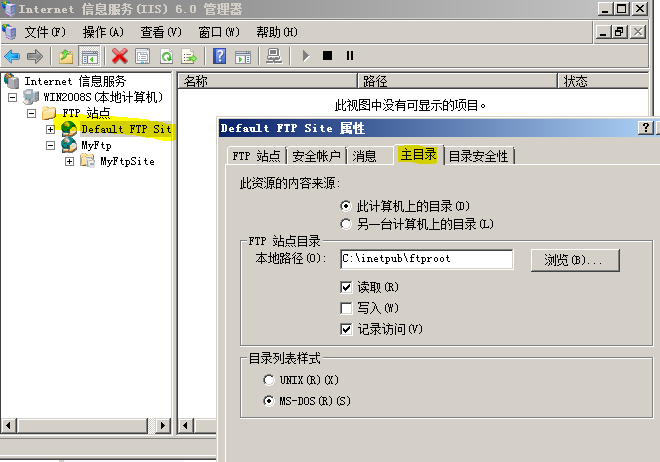Click the red X delete icon
This screenshot has width=660, height=462.
(x=120, y=56)
